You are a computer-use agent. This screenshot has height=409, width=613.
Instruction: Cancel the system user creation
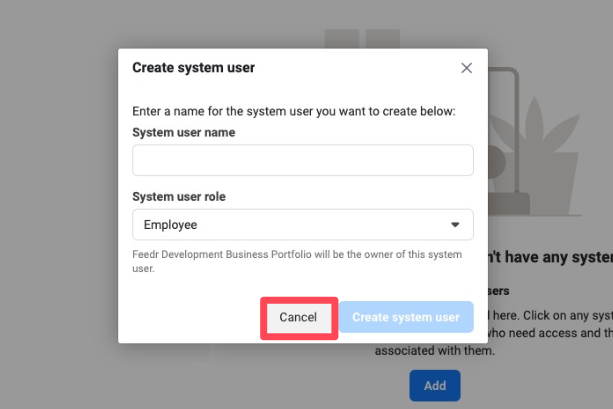[298, 317]
